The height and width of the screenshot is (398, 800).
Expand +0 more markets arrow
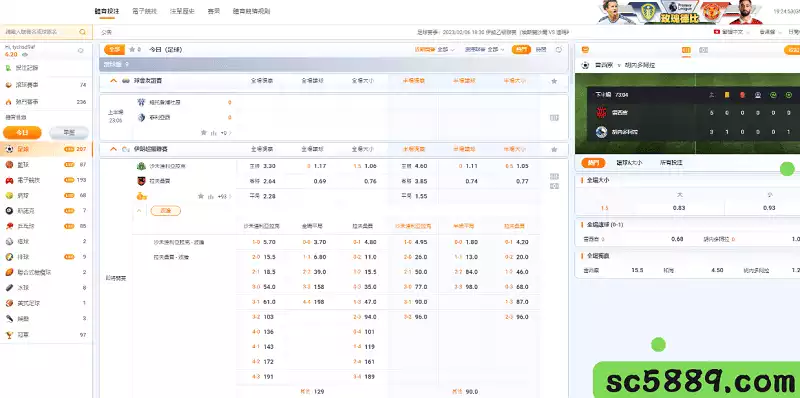click(230, 133)
